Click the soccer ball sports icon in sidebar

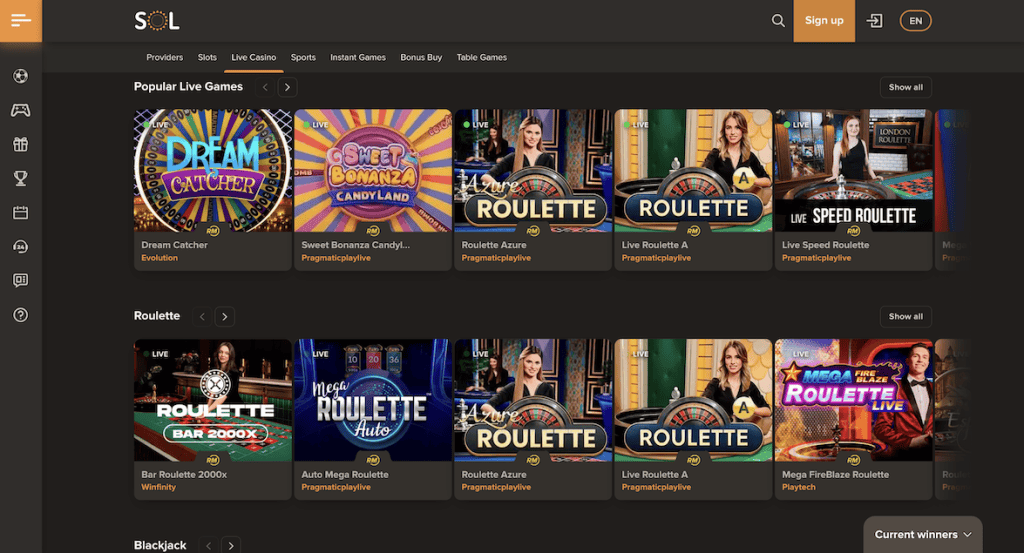[20, 76]
